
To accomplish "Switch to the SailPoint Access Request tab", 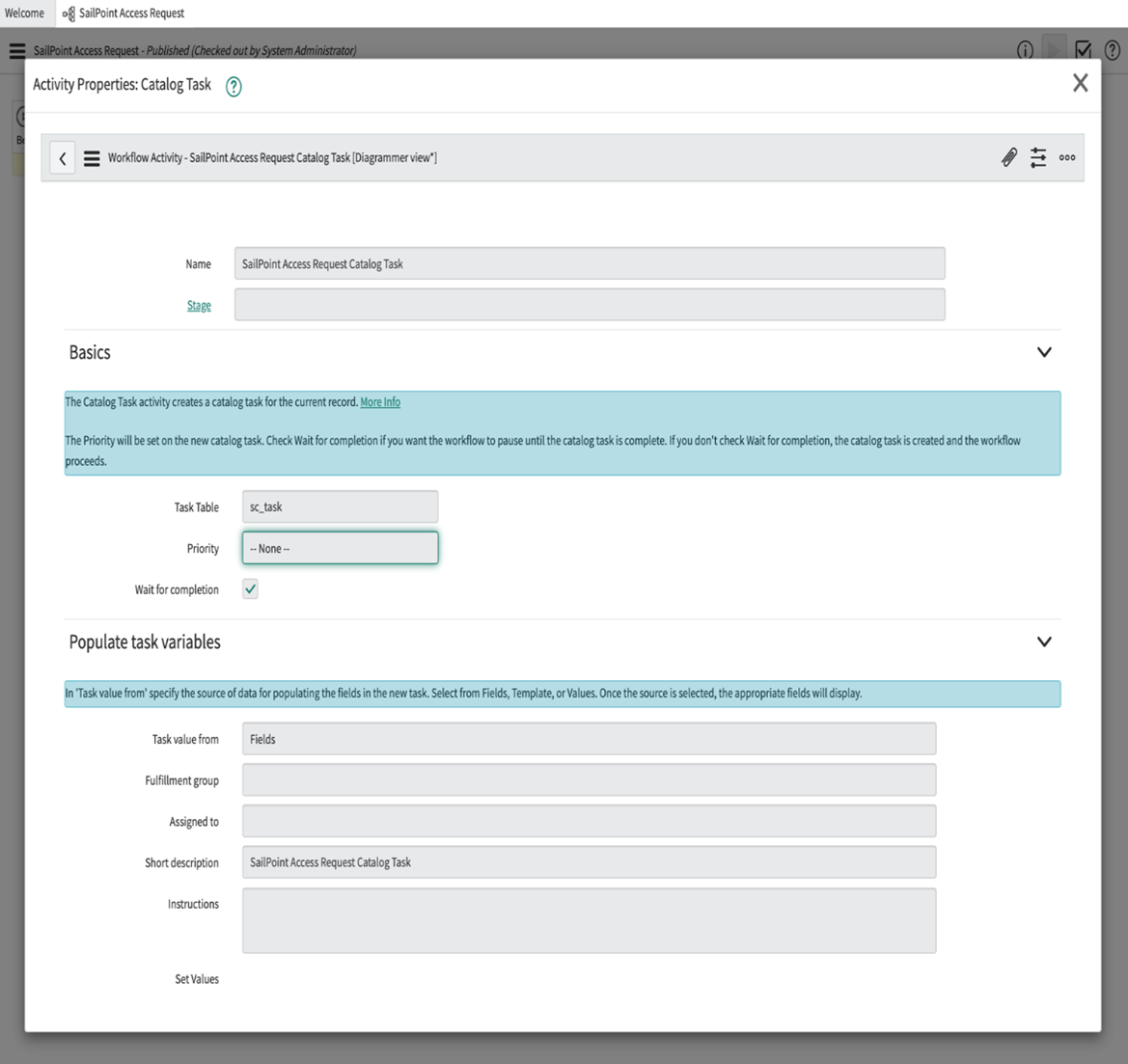I will [x=124, y=14].
